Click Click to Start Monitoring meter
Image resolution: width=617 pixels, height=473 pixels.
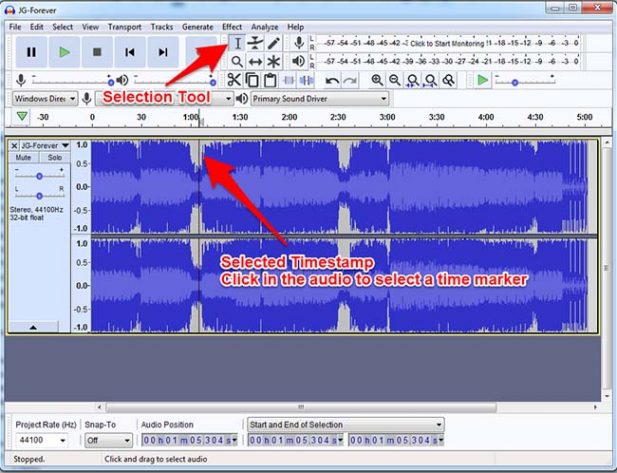pyautogui.click(x=447, y=43)
